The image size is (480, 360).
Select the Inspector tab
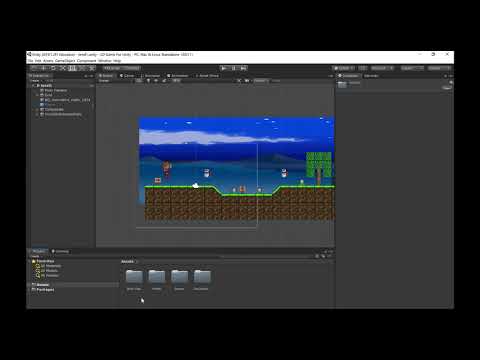click(x=348, y=76)
